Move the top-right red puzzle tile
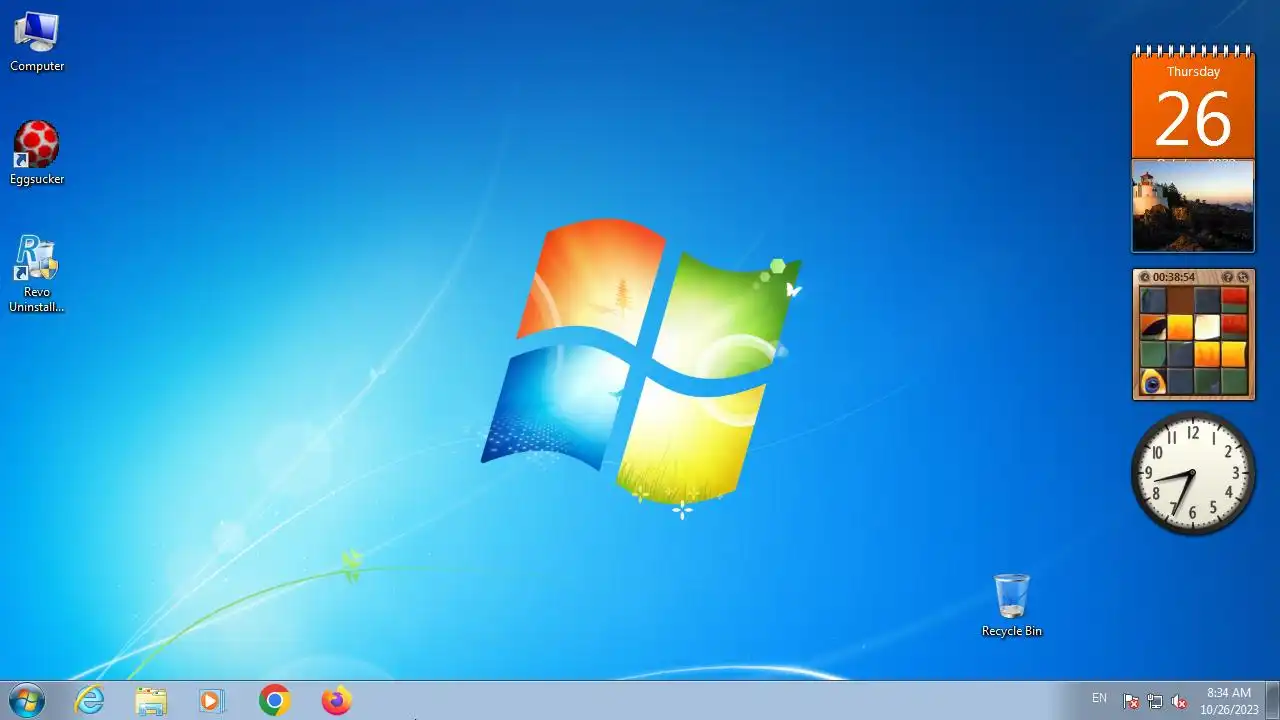This screenshot has height=720, width=1280. tap(1234, 300)
